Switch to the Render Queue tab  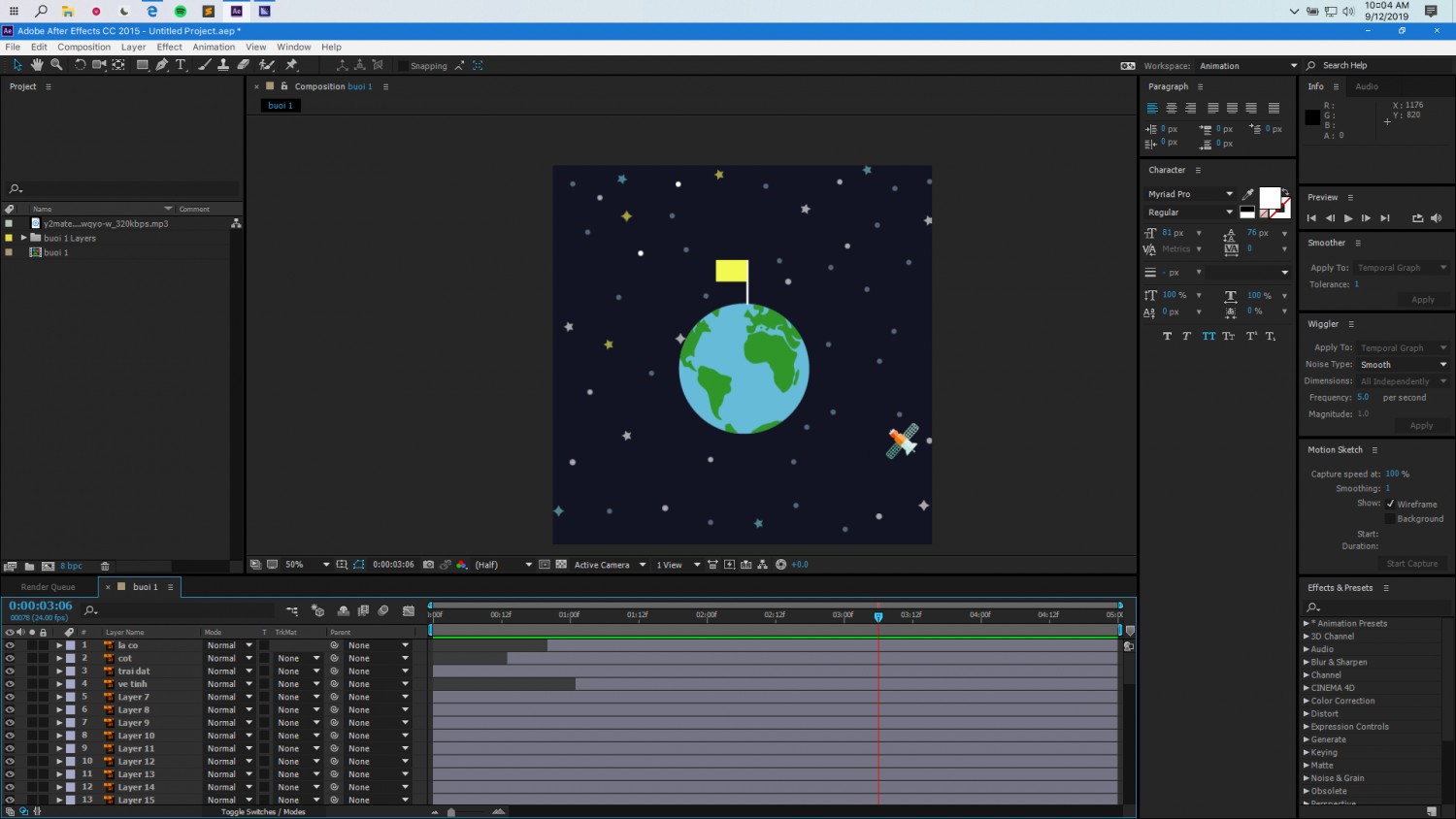[48, 587]
